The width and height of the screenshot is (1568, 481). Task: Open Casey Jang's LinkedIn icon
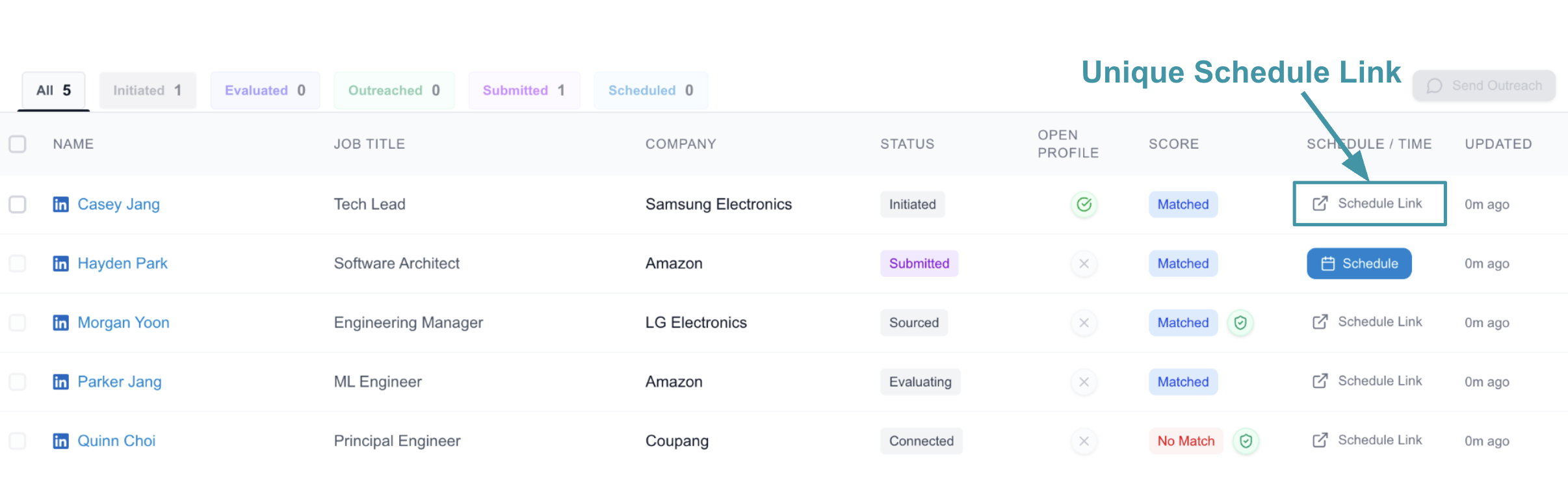(x=60, y=205)
